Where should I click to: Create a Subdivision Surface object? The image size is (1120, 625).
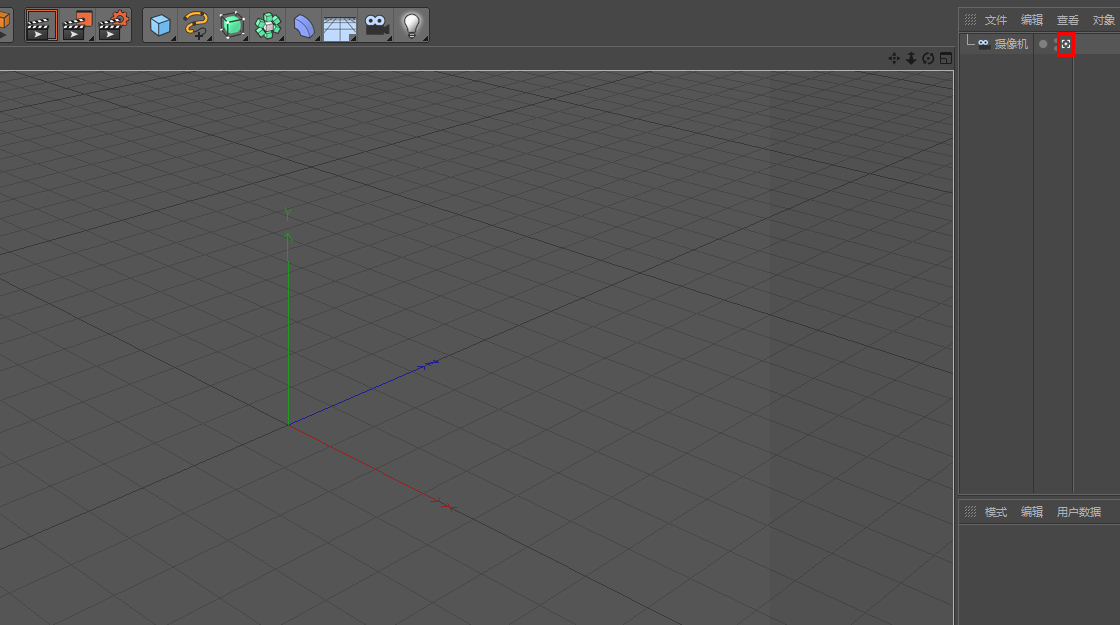pos(230,25)
